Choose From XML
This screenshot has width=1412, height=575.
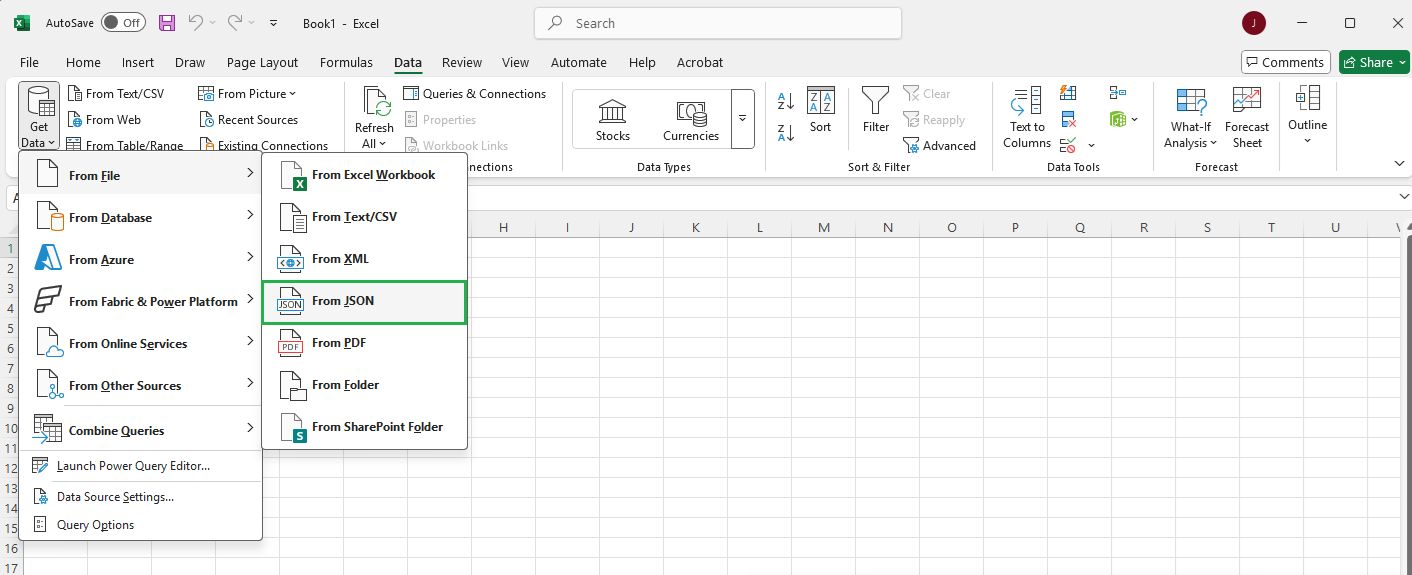[x=364, y=259]
